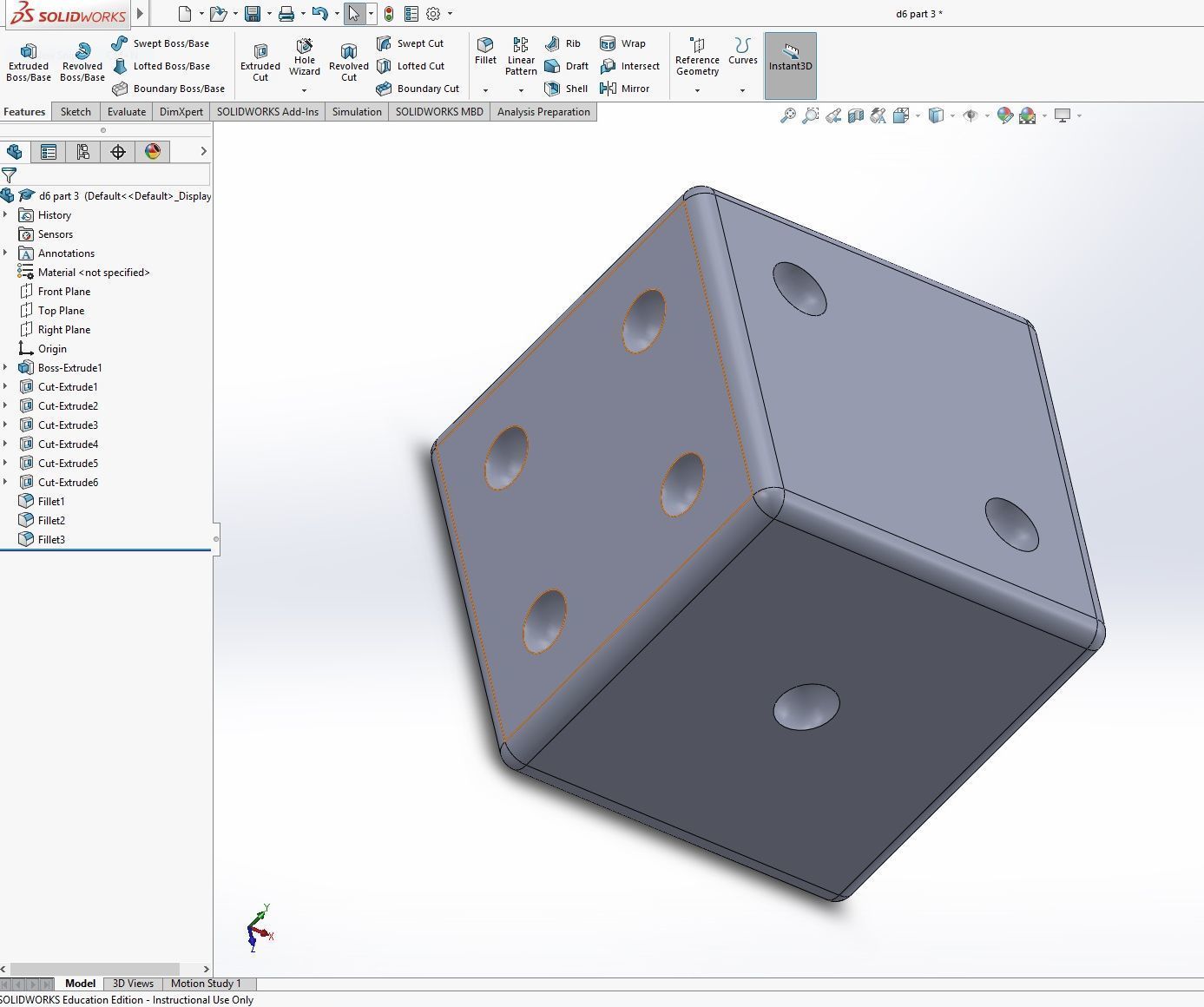Open Edit Appearance color sphere
The image size is (1204, 1007).
(x=1005, y=115)
